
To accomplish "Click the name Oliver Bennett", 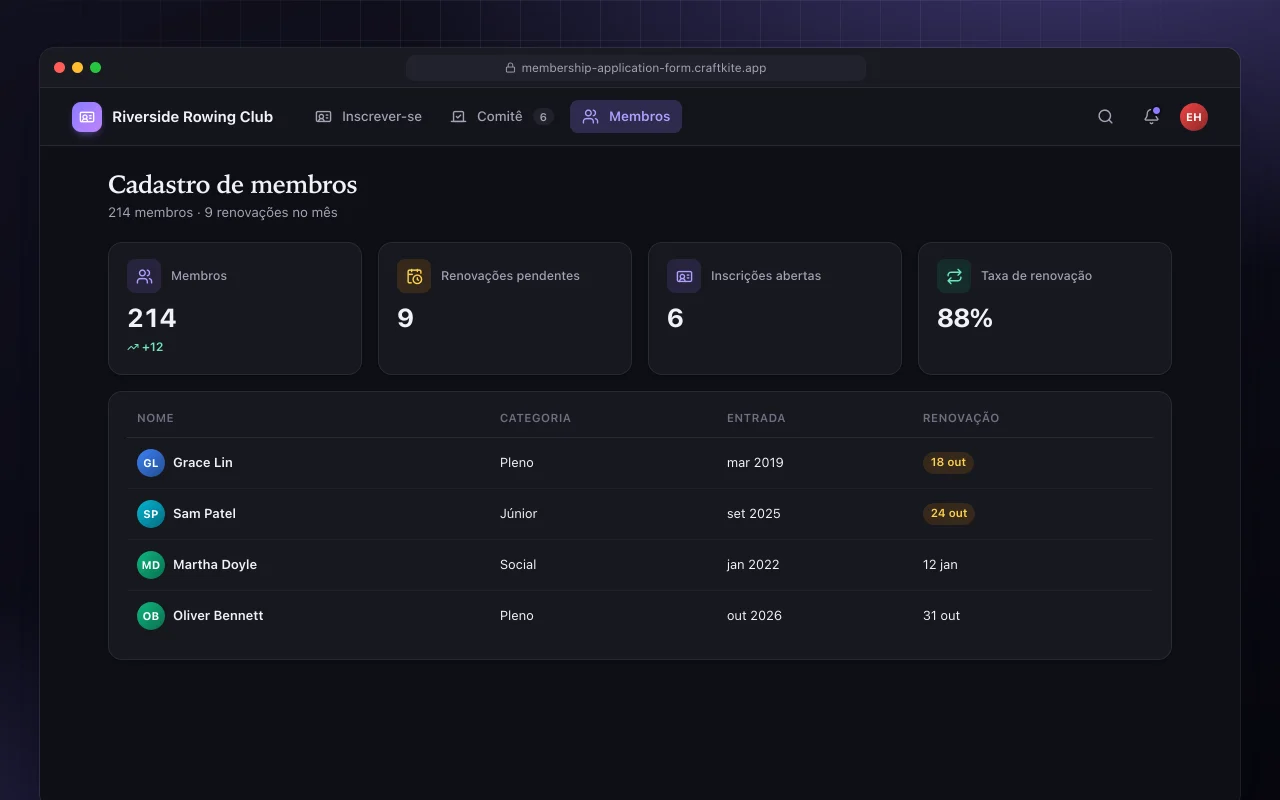I will (218, 616).
